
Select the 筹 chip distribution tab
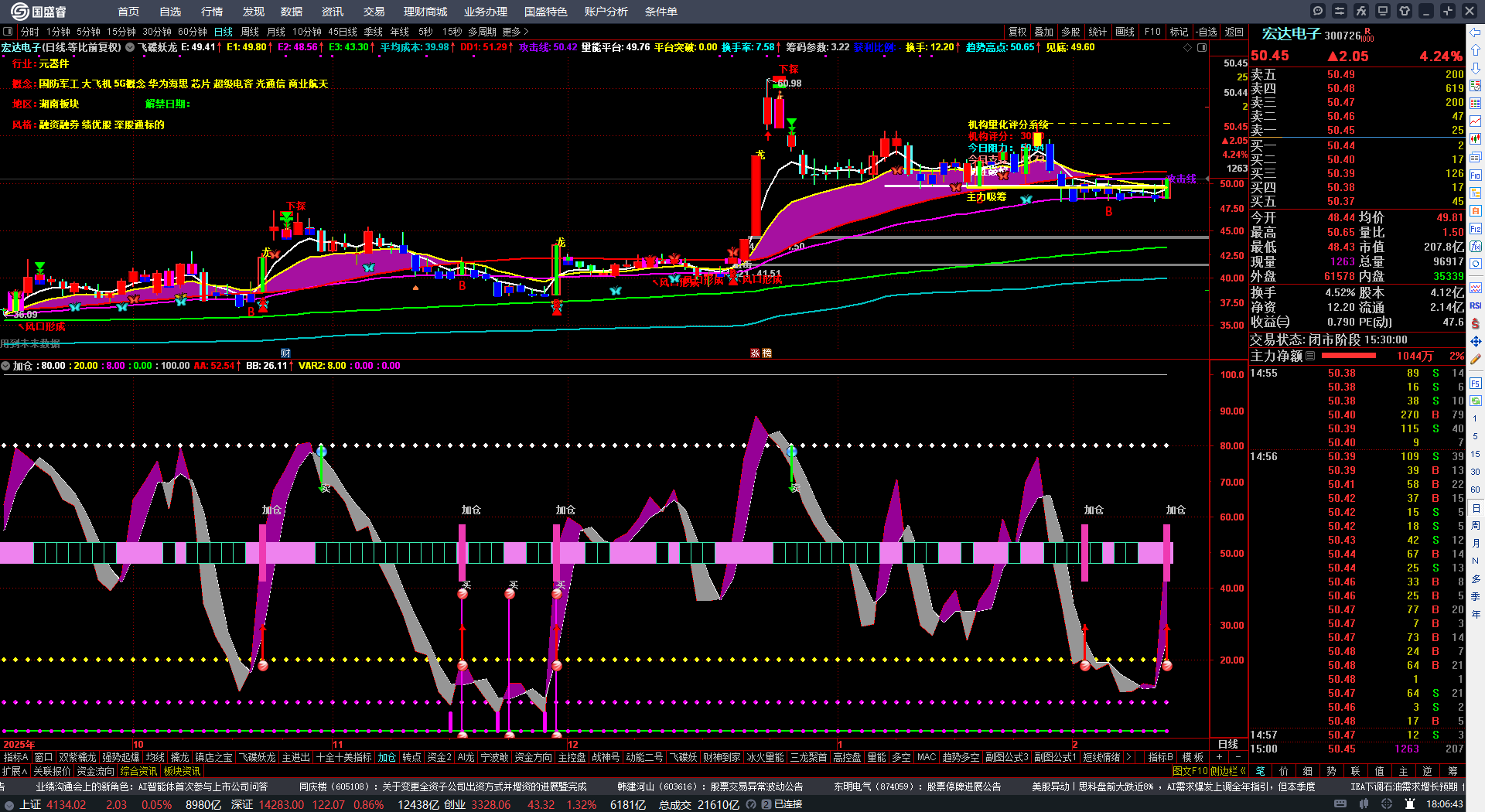1453,771
